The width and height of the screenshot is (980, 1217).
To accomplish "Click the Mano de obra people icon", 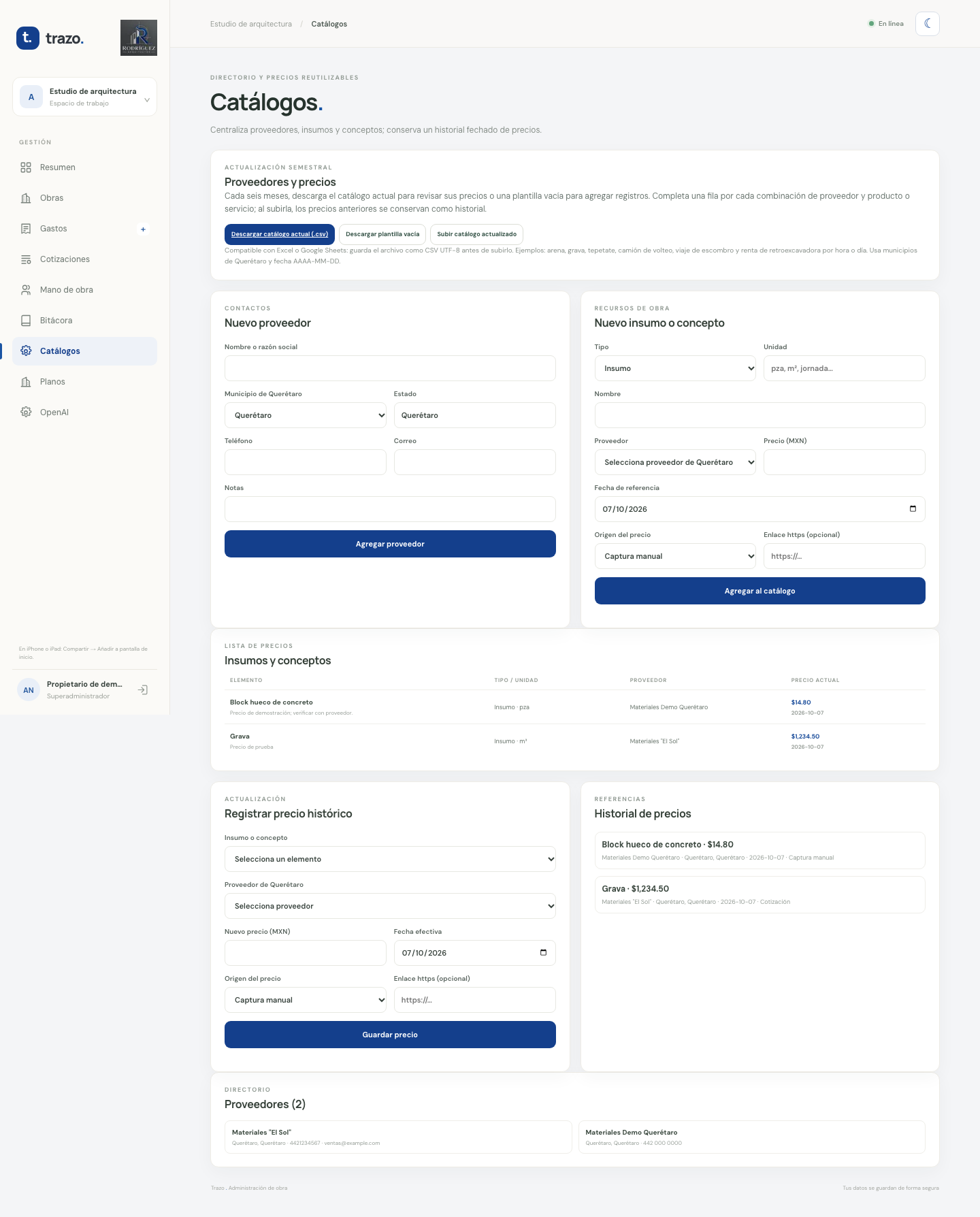I will coord(26,290).
